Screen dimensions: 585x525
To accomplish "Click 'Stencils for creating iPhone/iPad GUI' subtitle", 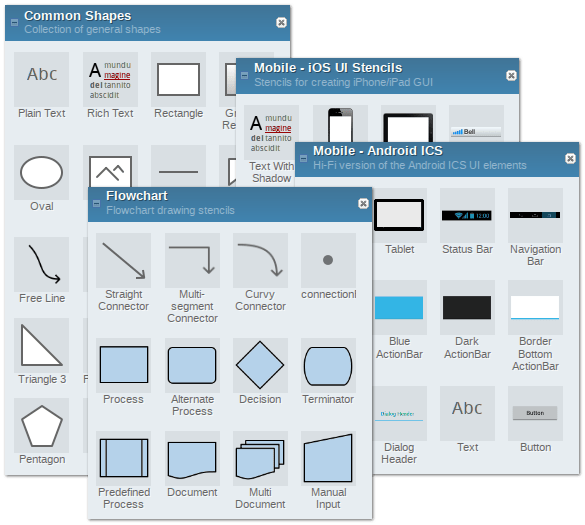I will [343, 82].
